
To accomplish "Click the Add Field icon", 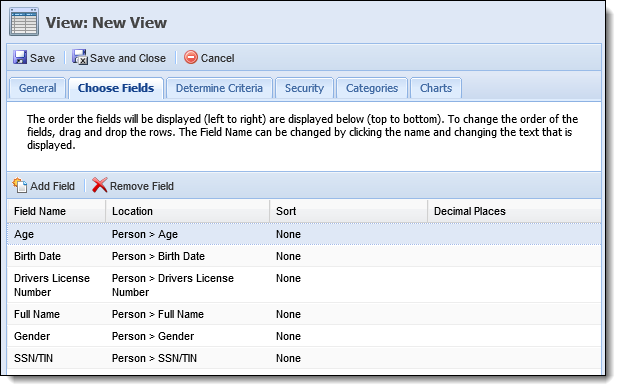I will coord(20,185).
